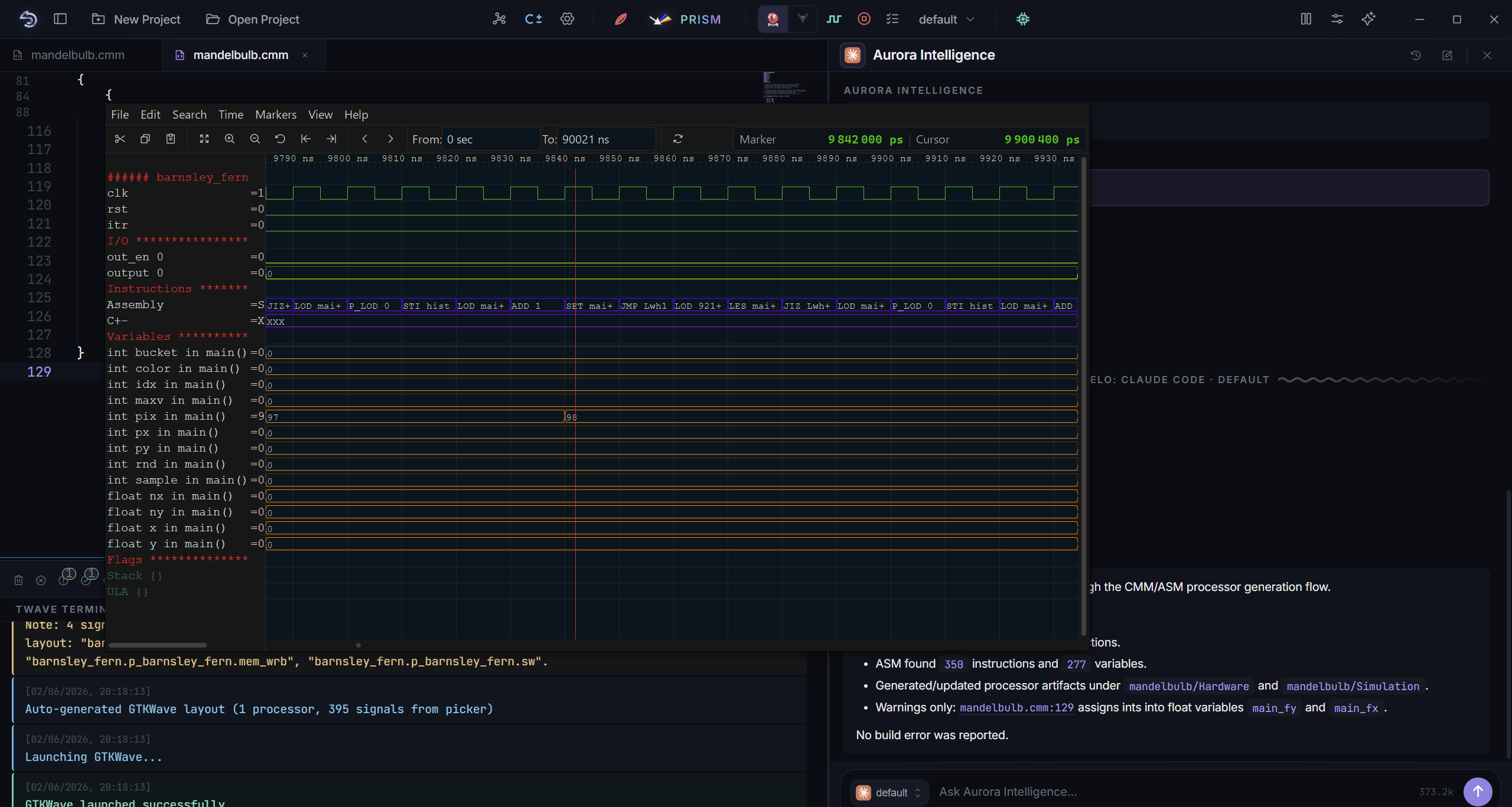Select the V-shaped simulator toggle
This screenshot has height=807, width=1512.
(x=802, y=19)
